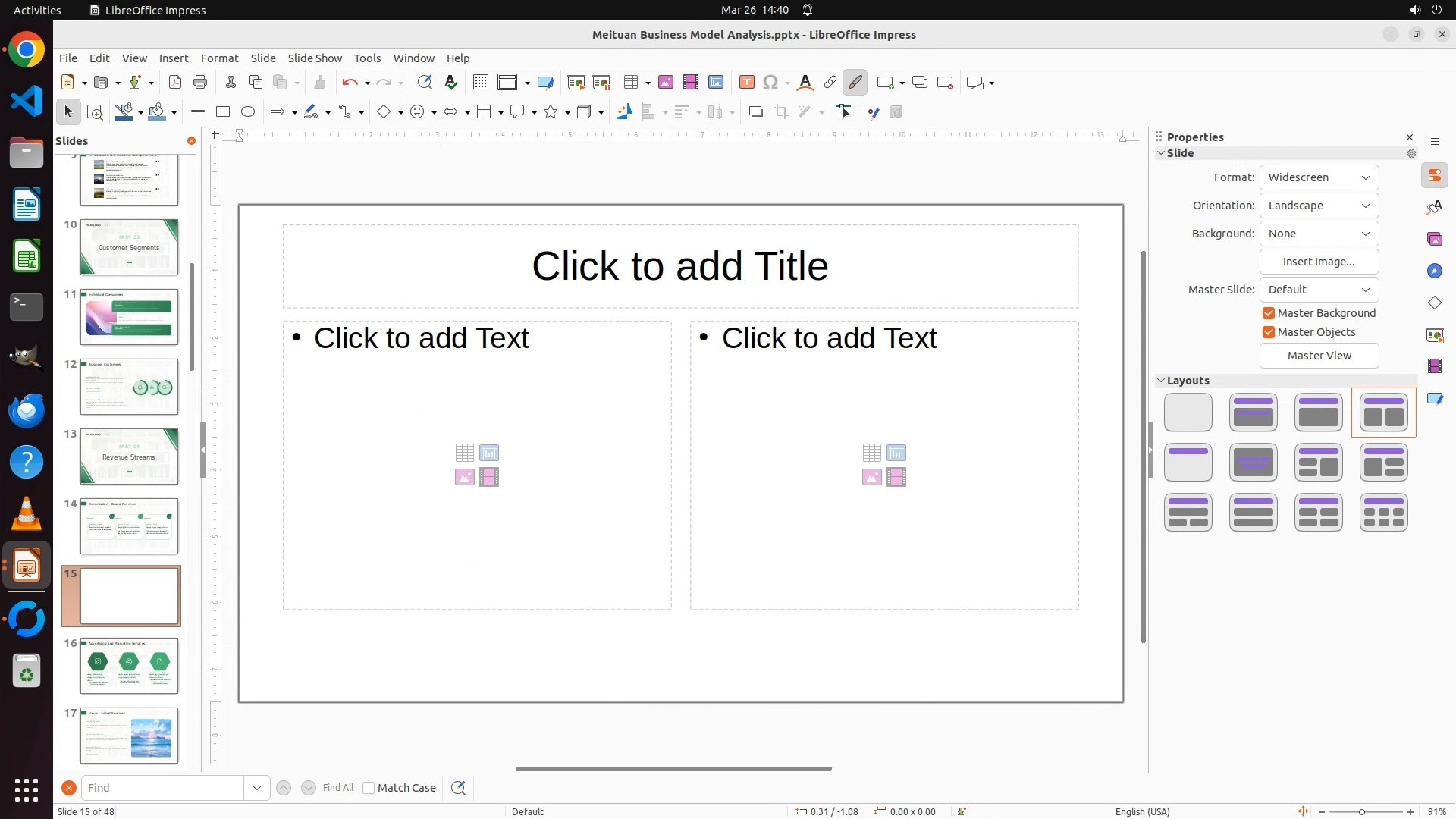Viewport: 1456px width, 819px height.
Task: Click the Print icon in toolbar
Action: point(200,83)
